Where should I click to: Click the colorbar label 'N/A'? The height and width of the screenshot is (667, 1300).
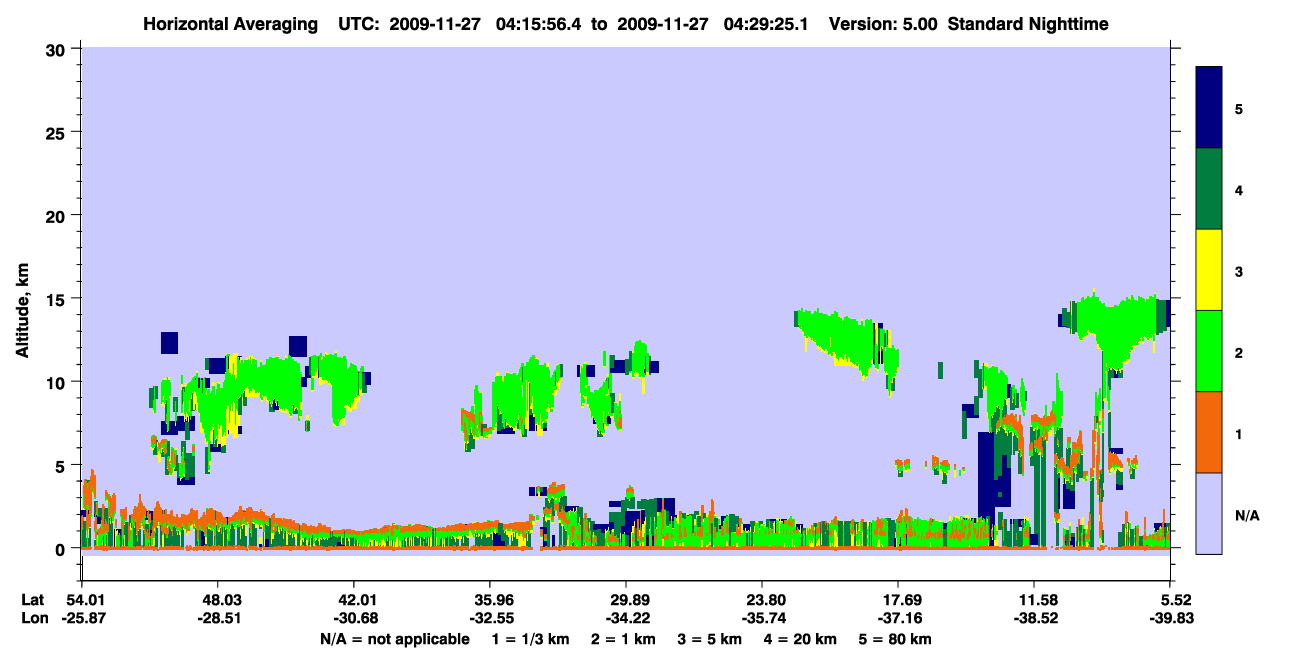click(x=1247, y=516)
